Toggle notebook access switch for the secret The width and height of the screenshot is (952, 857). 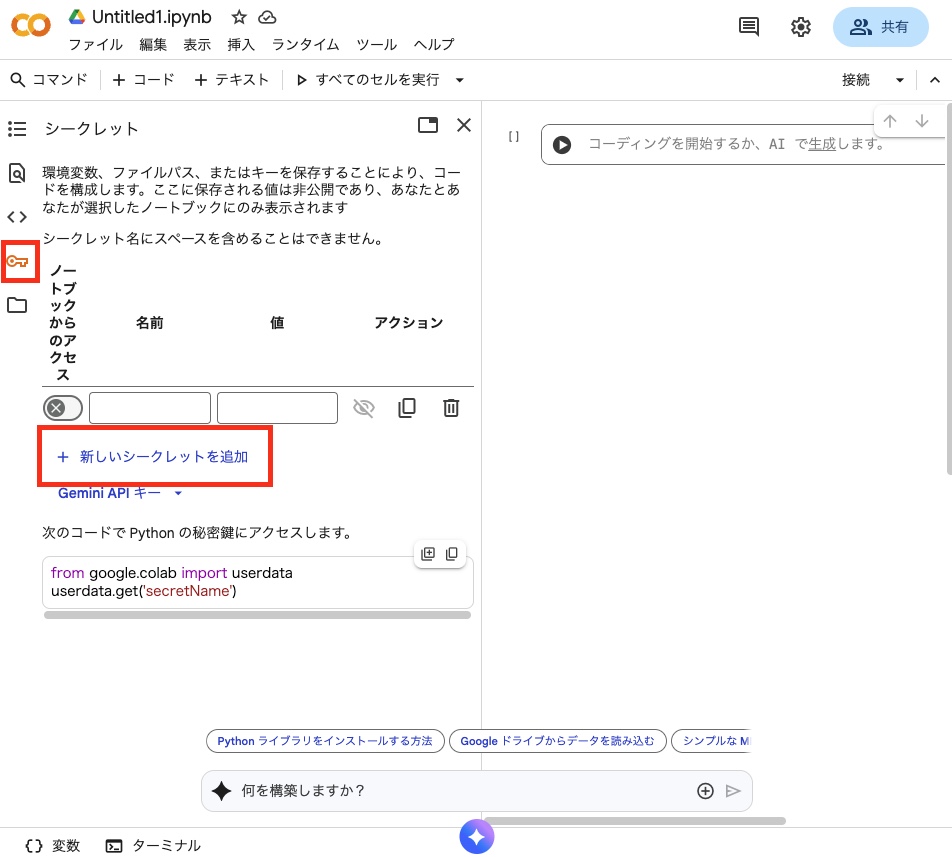click(63, 408)
